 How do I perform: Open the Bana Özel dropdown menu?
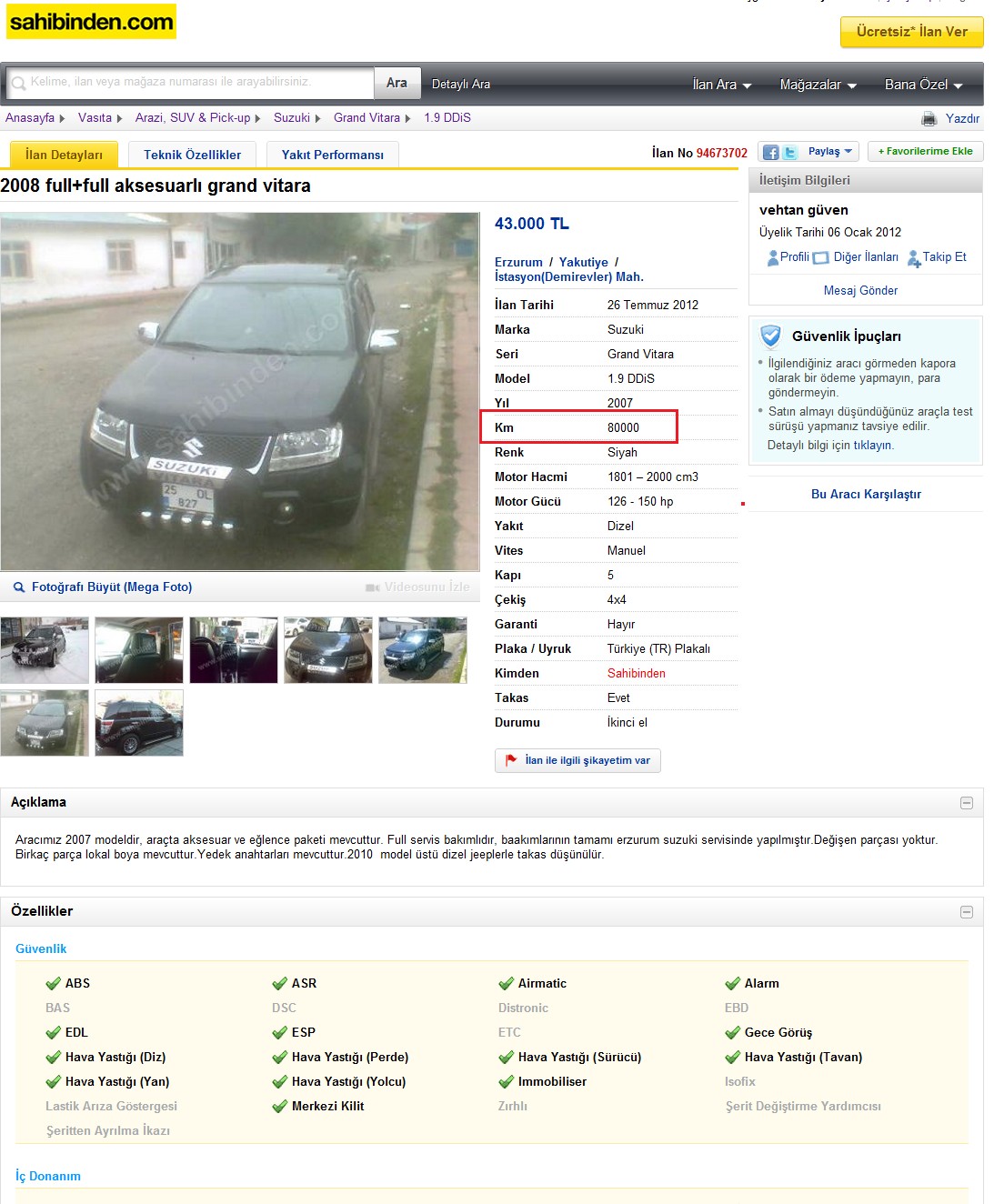[924, 85]
